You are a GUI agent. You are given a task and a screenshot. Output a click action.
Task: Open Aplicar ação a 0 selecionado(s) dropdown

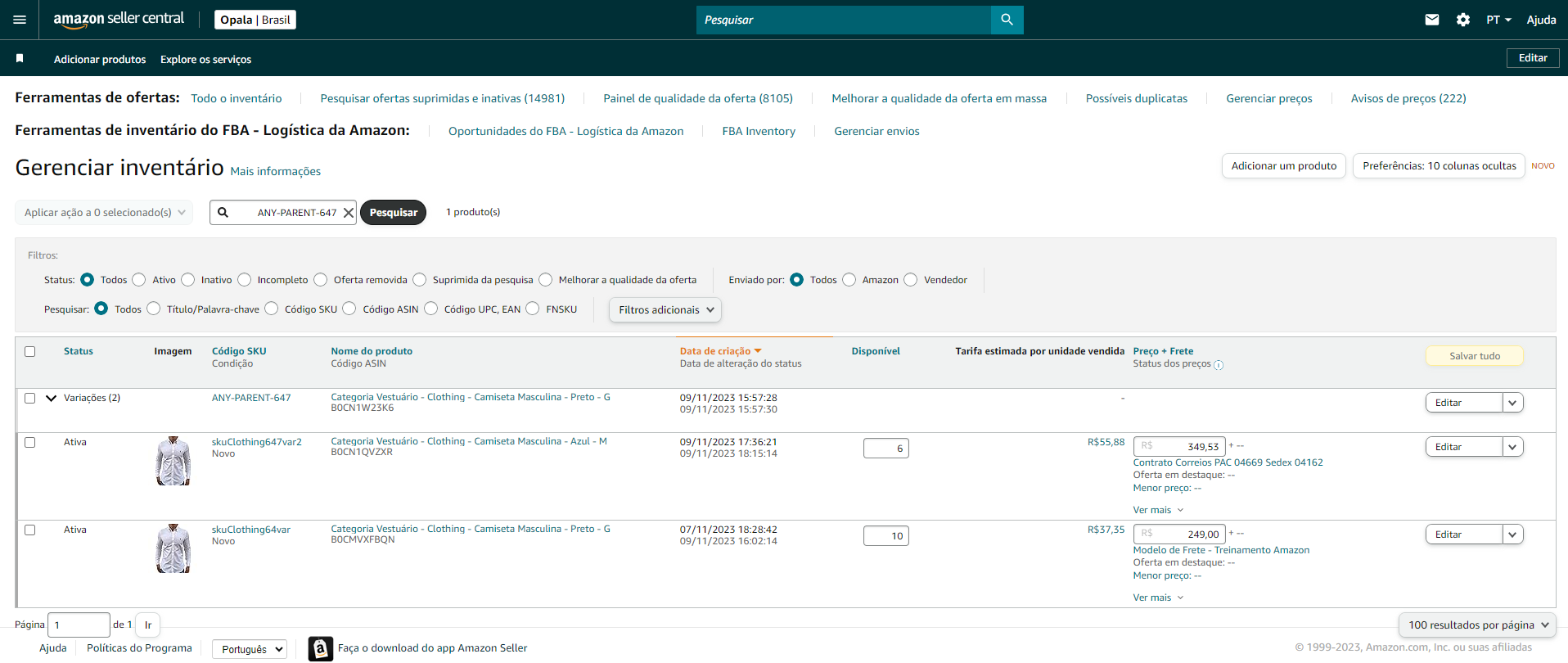[104, 212]
